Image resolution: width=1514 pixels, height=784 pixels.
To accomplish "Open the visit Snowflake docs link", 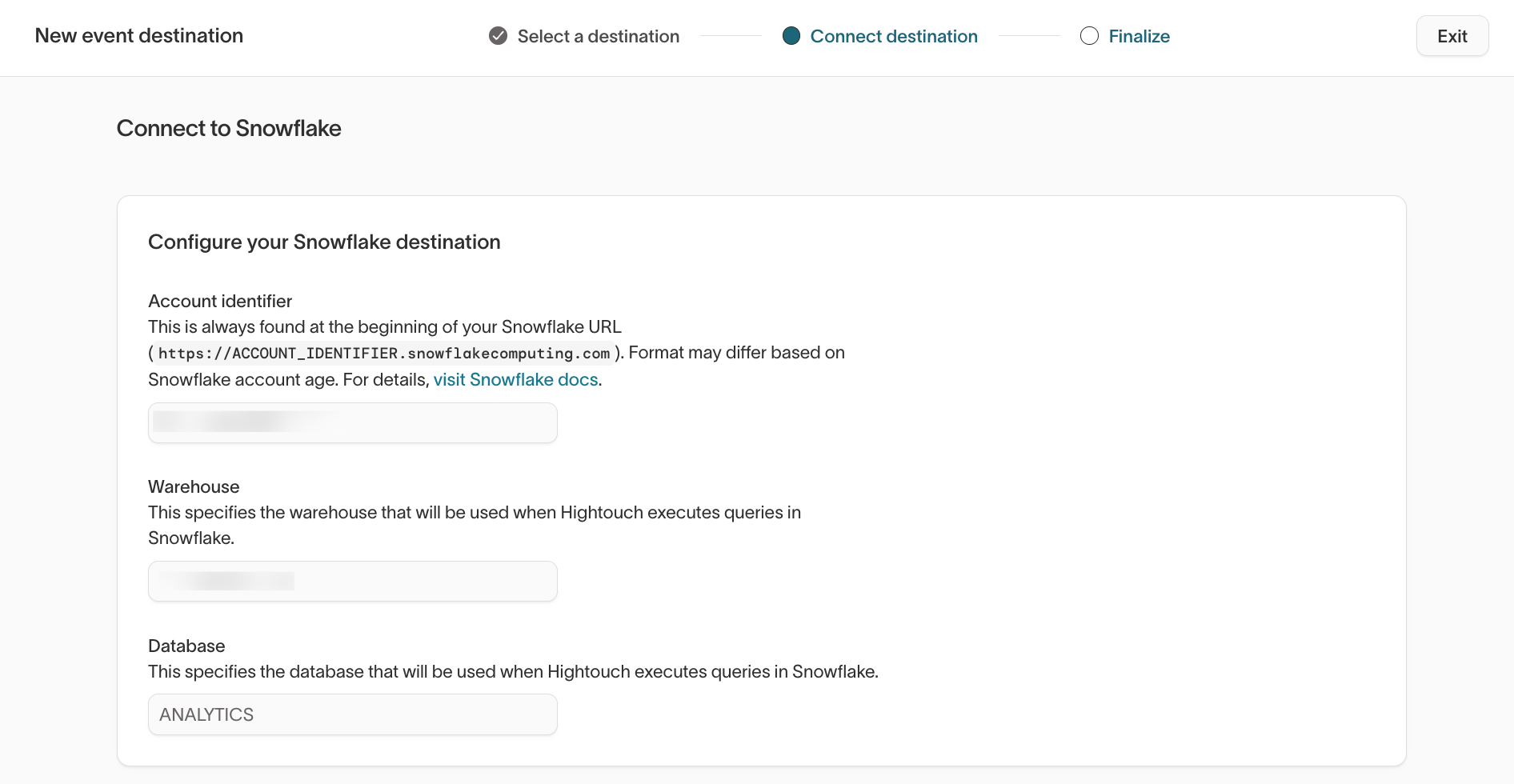I will (x=516, y=379).
